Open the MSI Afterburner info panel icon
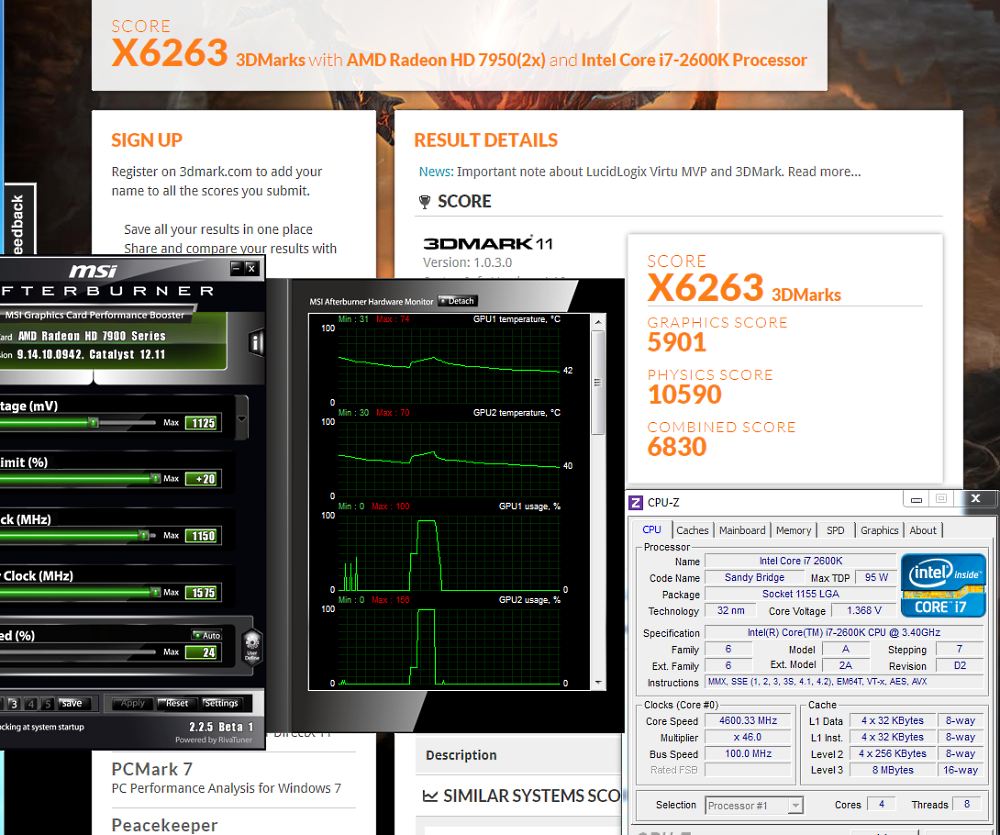1000x835 pixels. tap(256, 343)
